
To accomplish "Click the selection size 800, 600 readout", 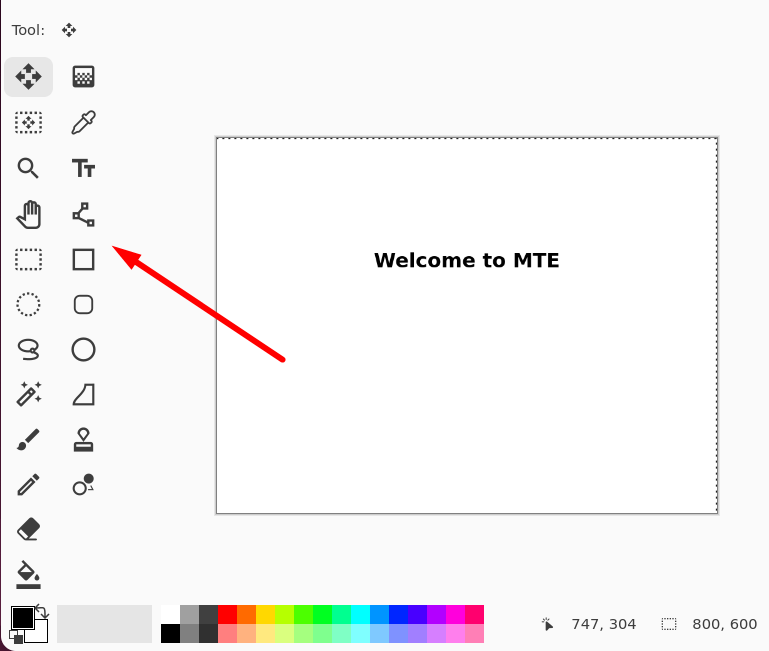I will tap(724, 624).
